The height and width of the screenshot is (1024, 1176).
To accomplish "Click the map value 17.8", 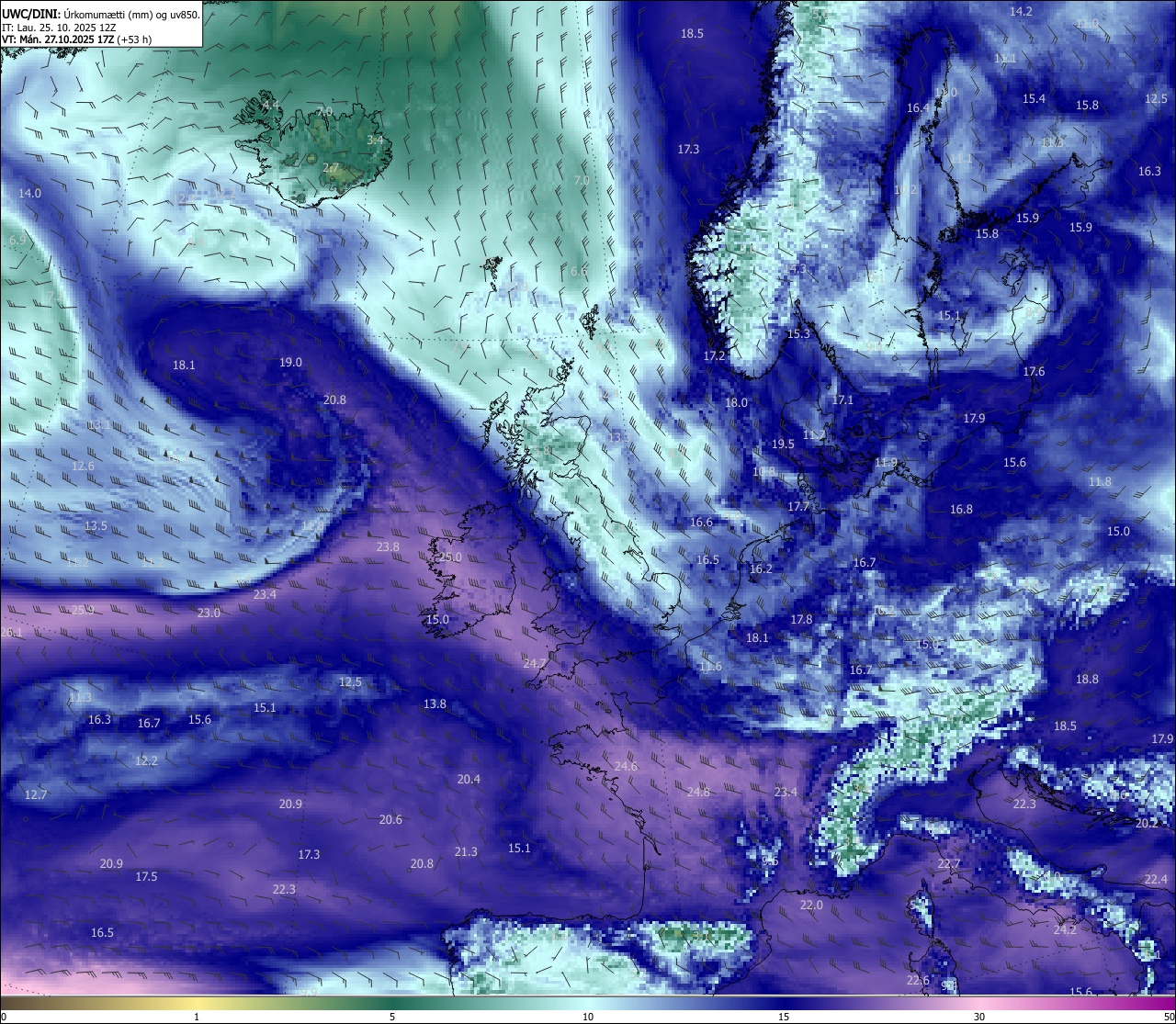I will pyautogui.click(x=801, y=619).
